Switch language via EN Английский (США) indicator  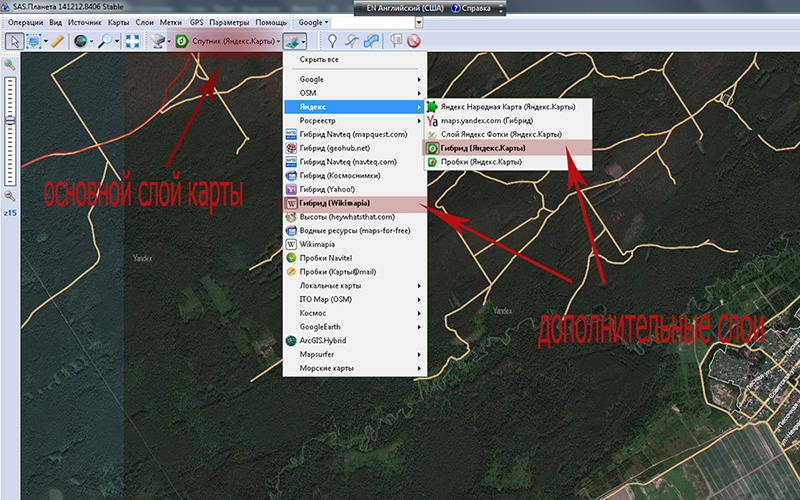pyautogui.click(x=405, y=8)
